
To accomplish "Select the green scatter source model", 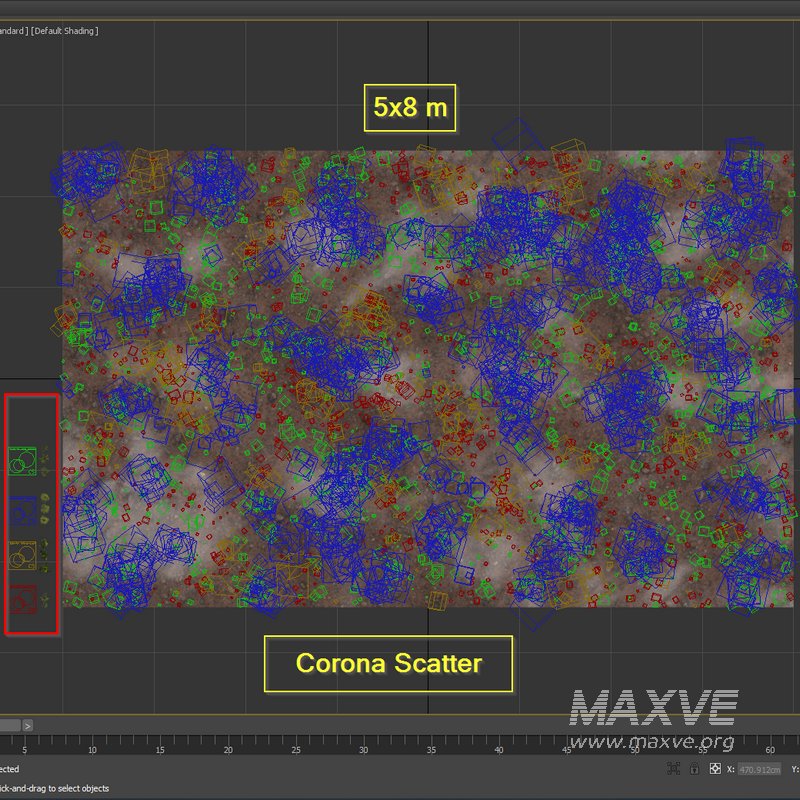I will click(22, 461).
